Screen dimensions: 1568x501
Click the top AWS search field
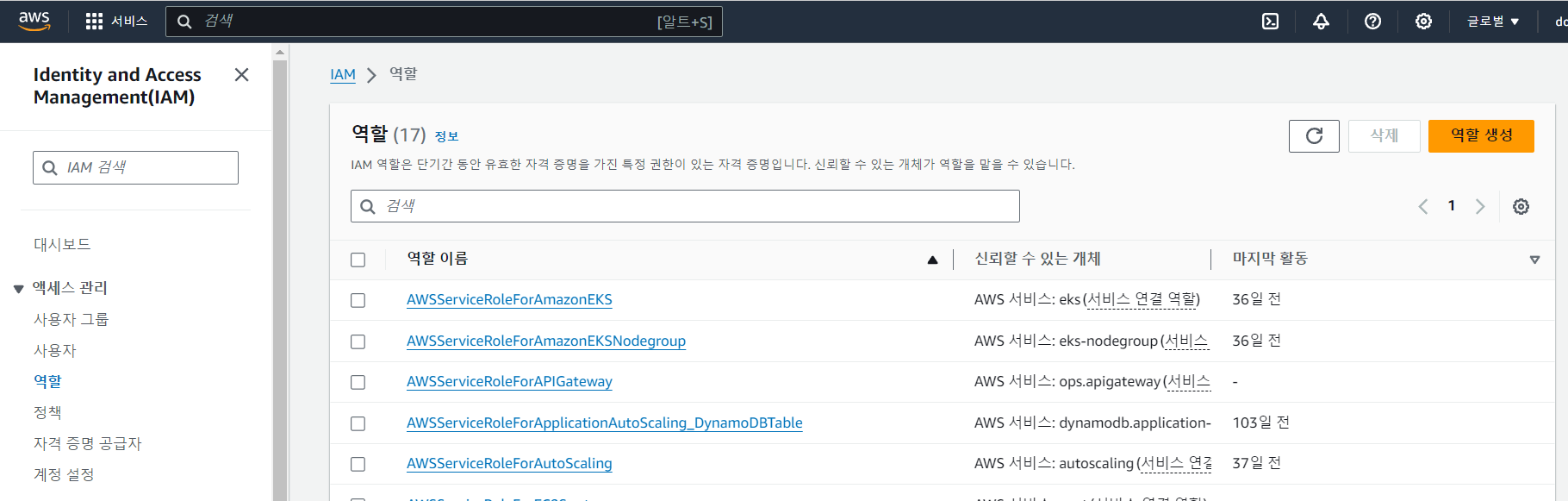[x=444, y=22]
